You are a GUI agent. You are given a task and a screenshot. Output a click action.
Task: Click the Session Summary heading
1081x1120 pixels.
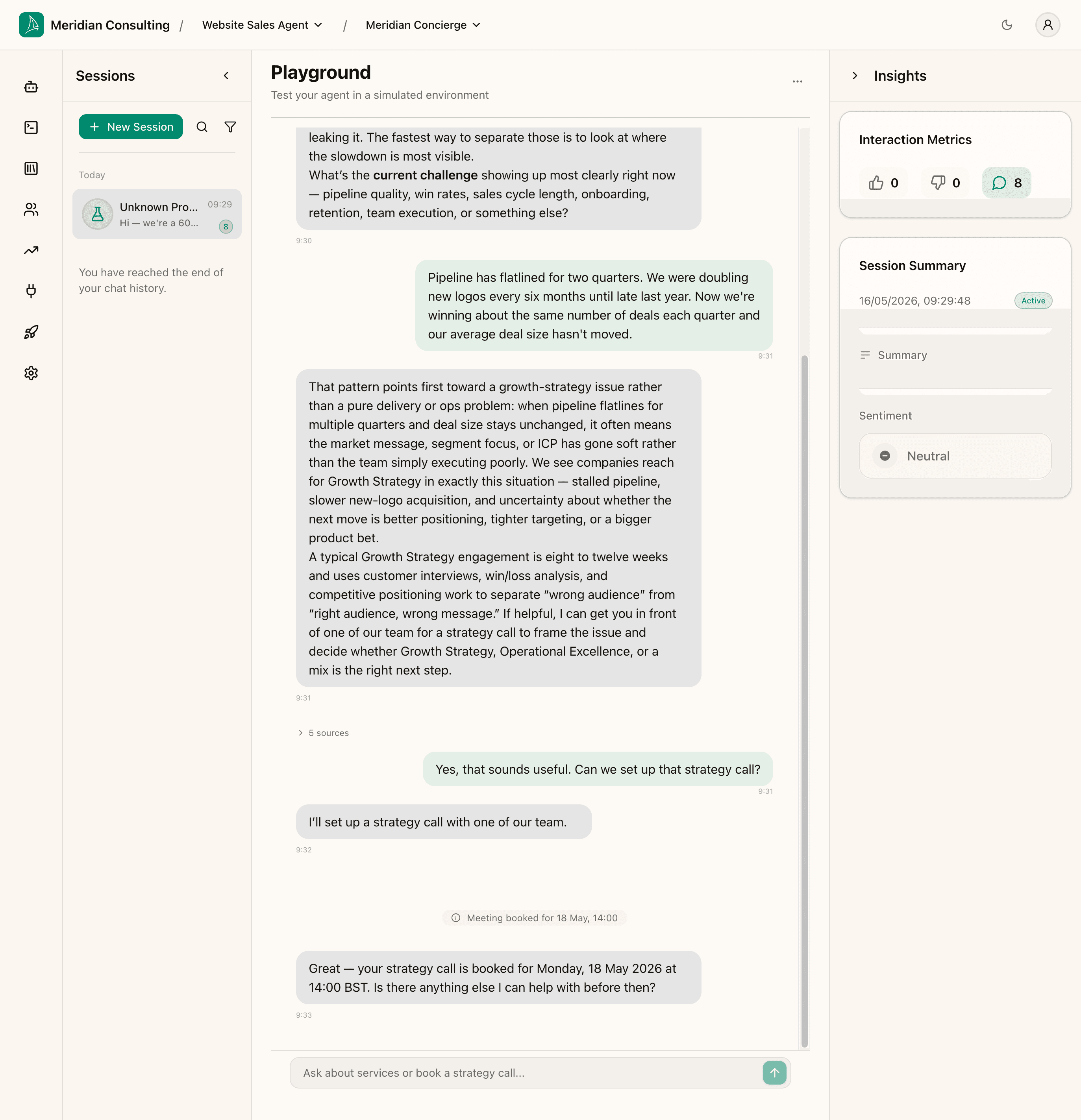(x=913, y=266)
